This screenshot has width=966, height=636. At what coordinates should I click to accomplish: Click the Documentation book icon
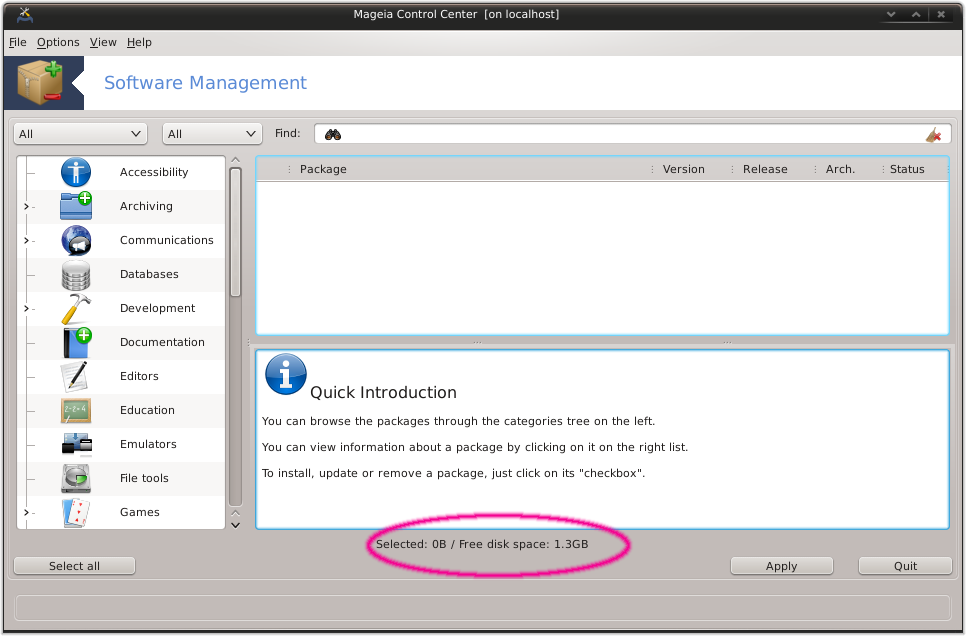click(77, 342)
